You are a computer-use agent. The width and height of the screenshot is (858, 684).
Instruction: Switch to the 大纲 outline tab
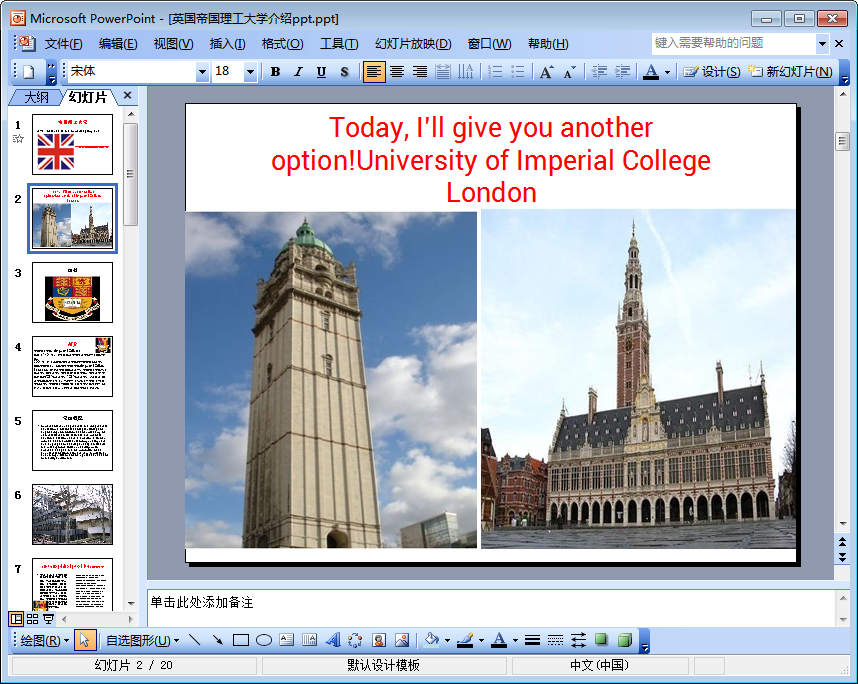click(36, 97)
